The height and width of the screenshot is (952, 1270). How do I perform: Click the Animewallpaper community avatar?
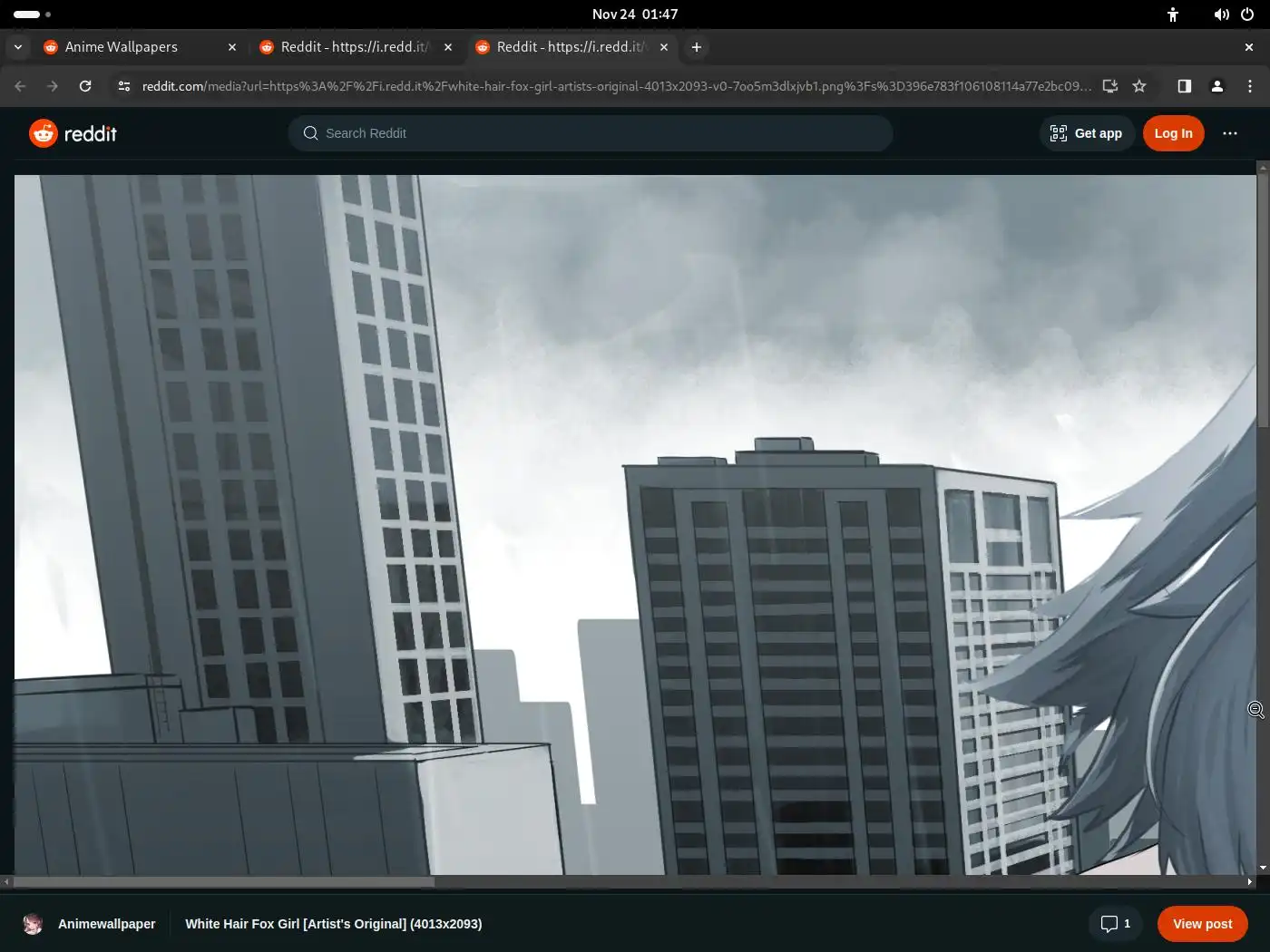(x=34, y=924)
